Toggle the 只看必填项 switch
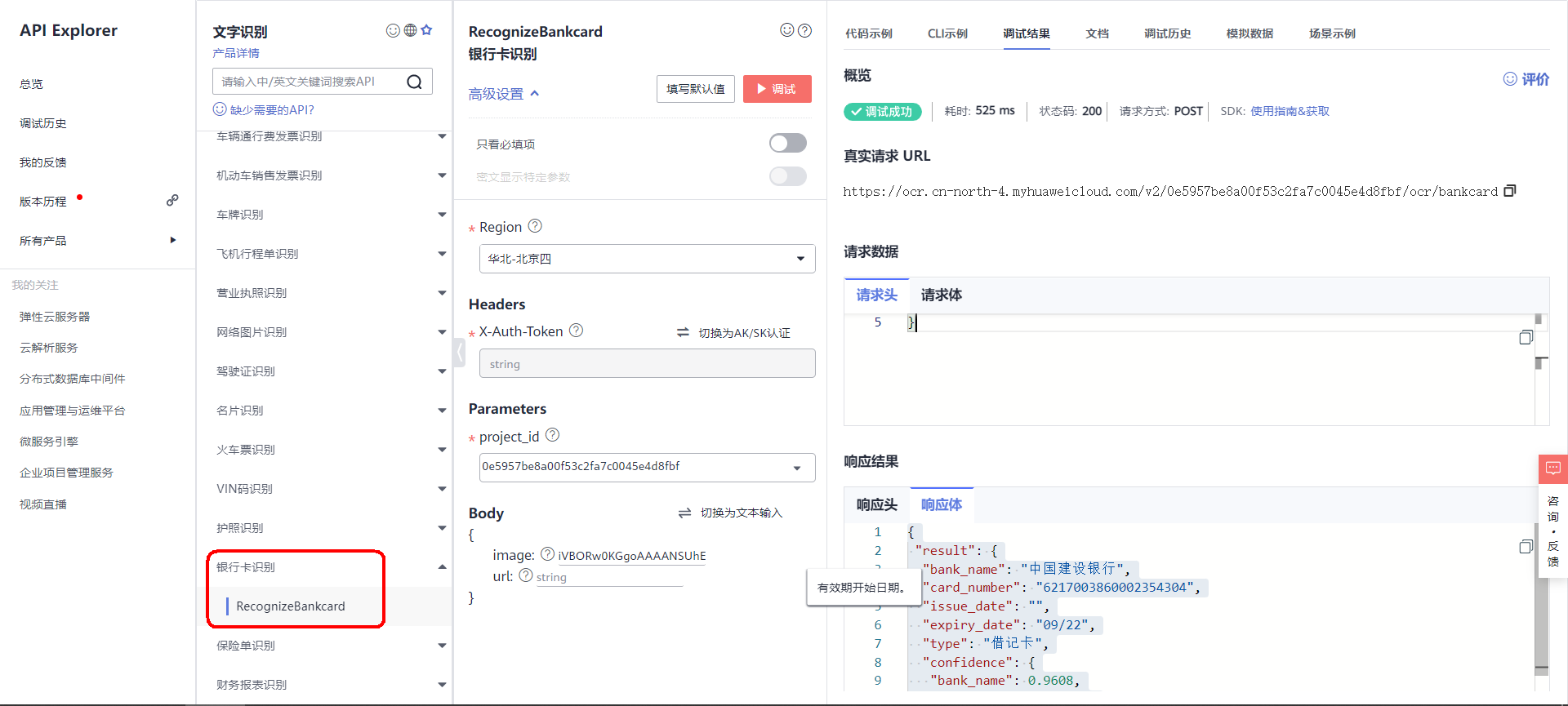Image resolution: width=1568 pixels, height=706 pixels. pyautogui.click(x=788, y=144)
